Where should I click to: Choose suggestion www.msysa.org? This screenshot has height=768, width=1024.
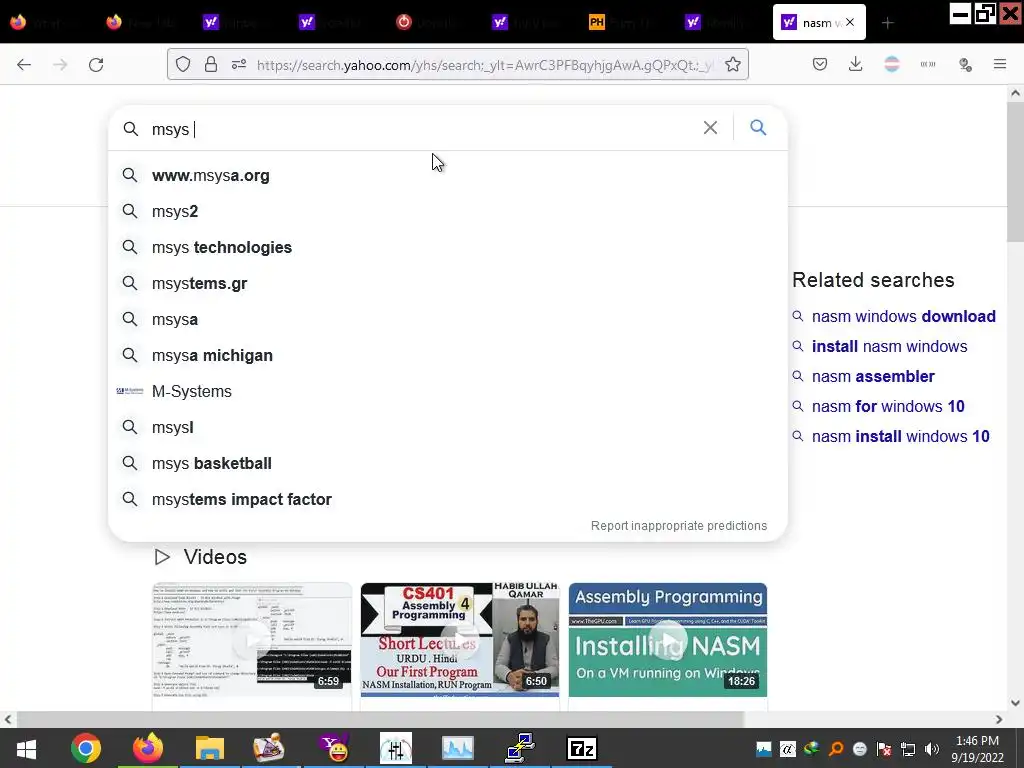[447, 176]
